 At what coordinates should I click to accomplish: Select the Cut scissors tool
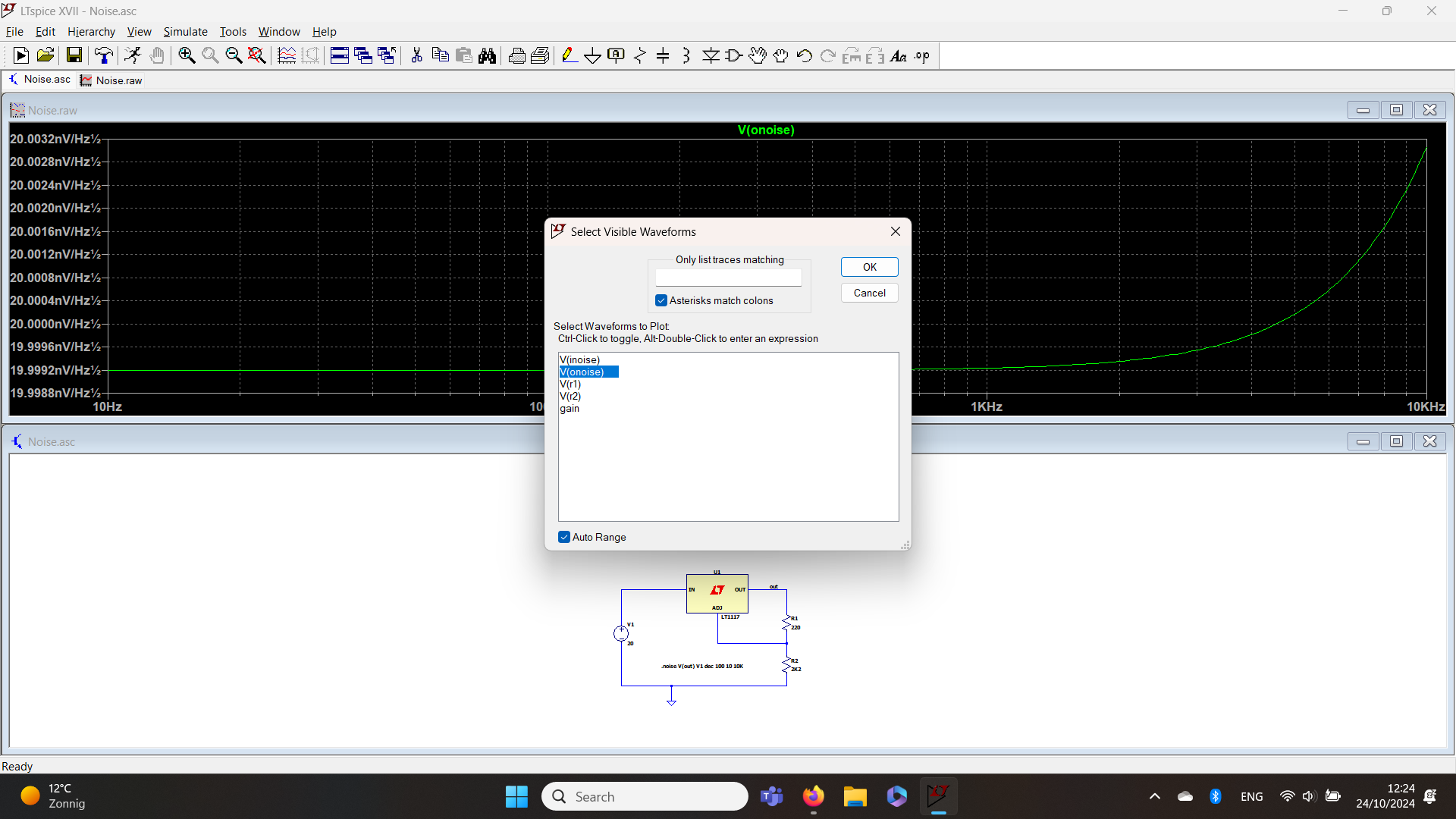[x=416, y=55]
